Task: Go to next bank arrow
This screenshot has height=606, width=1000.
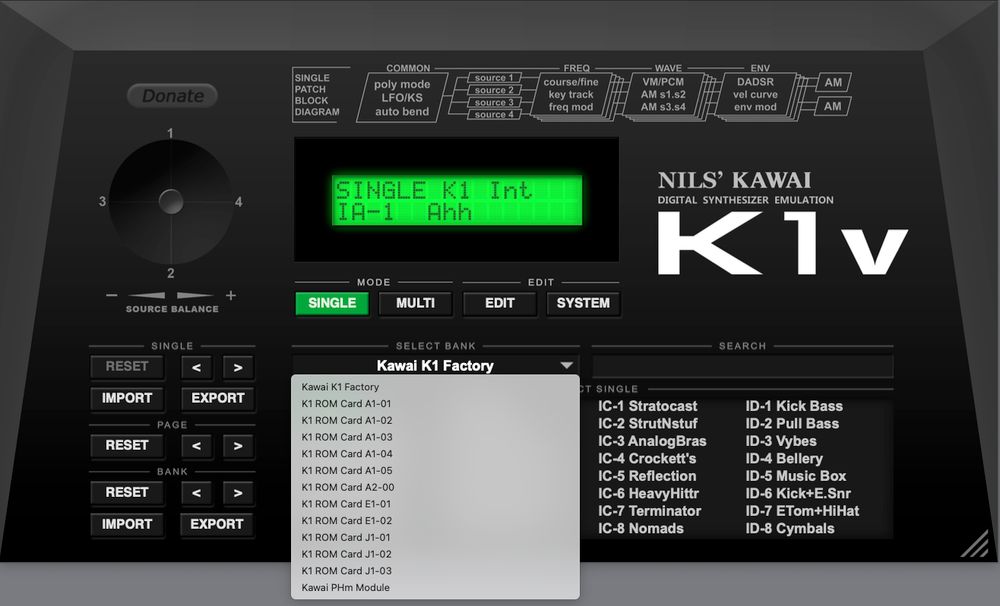Action: (x=238, y=493)
